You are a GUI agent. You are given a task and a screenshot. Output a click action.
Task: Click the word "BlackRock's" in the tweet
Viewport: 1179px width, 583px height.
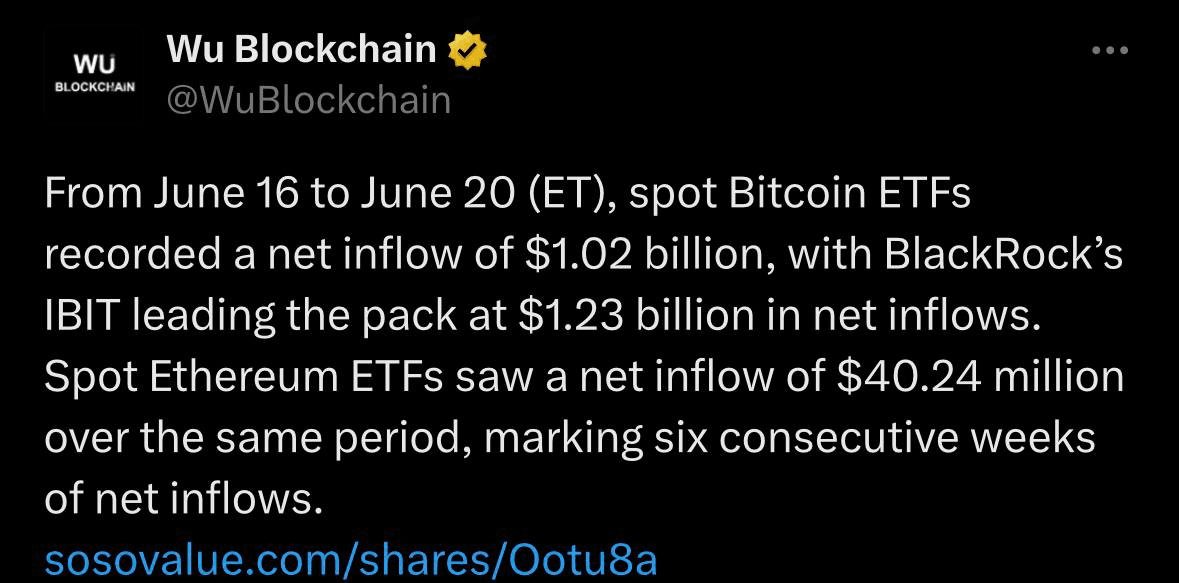[1004, 256]
